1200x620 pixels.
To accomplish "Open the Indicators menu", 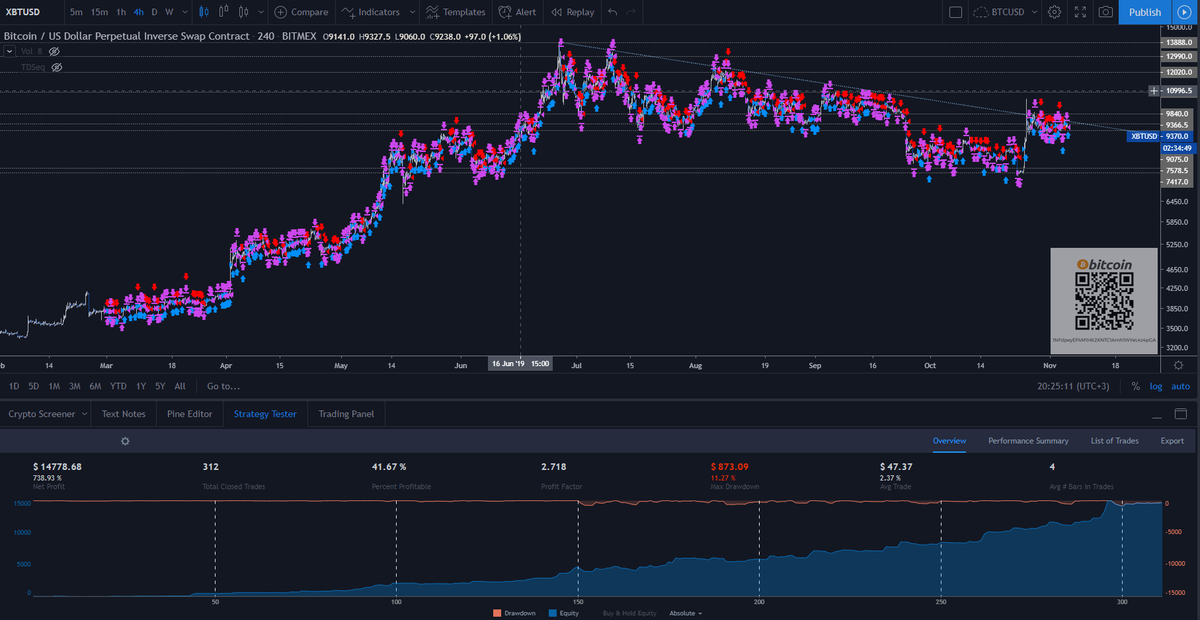I will tap(370, 12).
